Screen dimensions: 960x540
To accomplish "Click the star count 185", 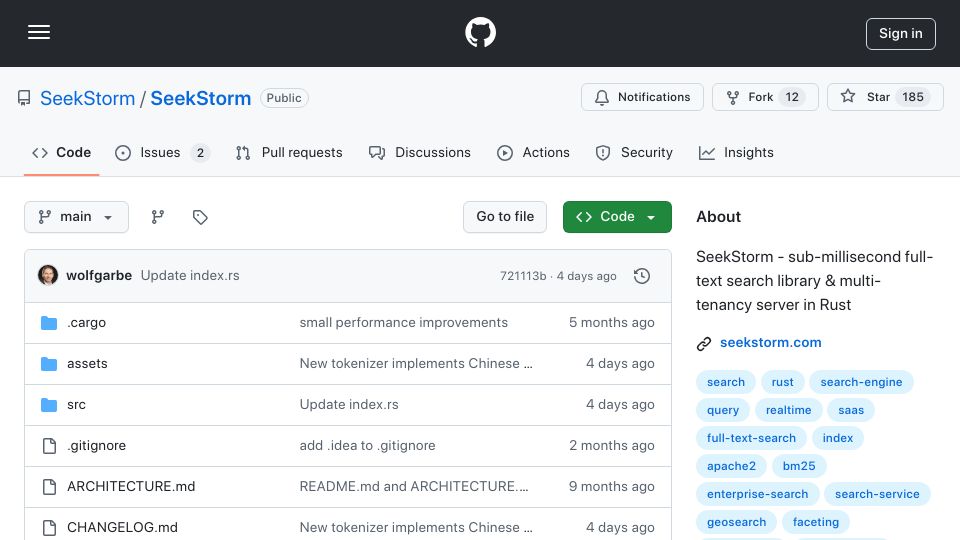I will [912, 97].
